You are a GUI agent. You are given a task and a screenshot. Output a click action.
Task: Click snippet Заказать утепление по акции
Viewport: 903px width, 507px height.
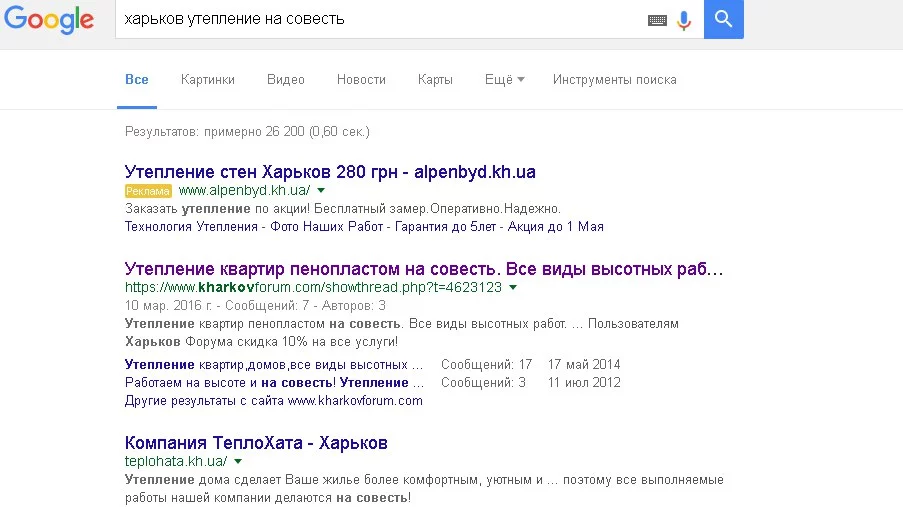pos(343,209)
